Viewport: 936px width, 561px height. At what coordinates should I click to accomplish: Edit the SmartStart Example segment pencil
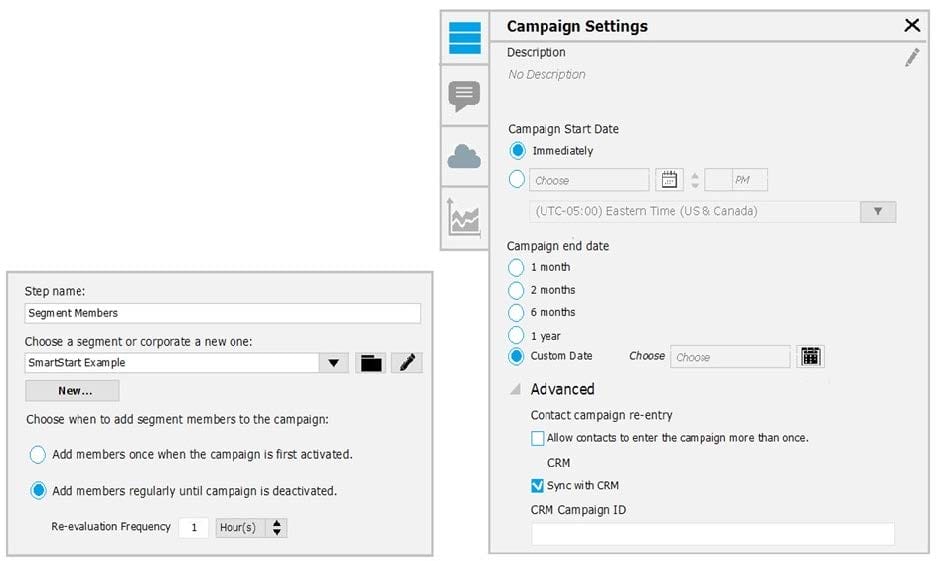point(407,363)
